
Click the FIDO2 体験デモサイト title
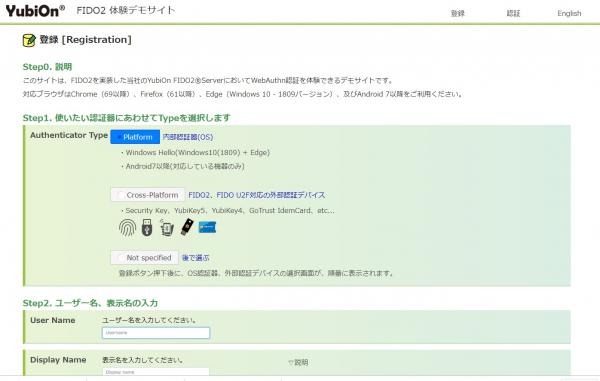pyautogui.click(x=126, y=10)
